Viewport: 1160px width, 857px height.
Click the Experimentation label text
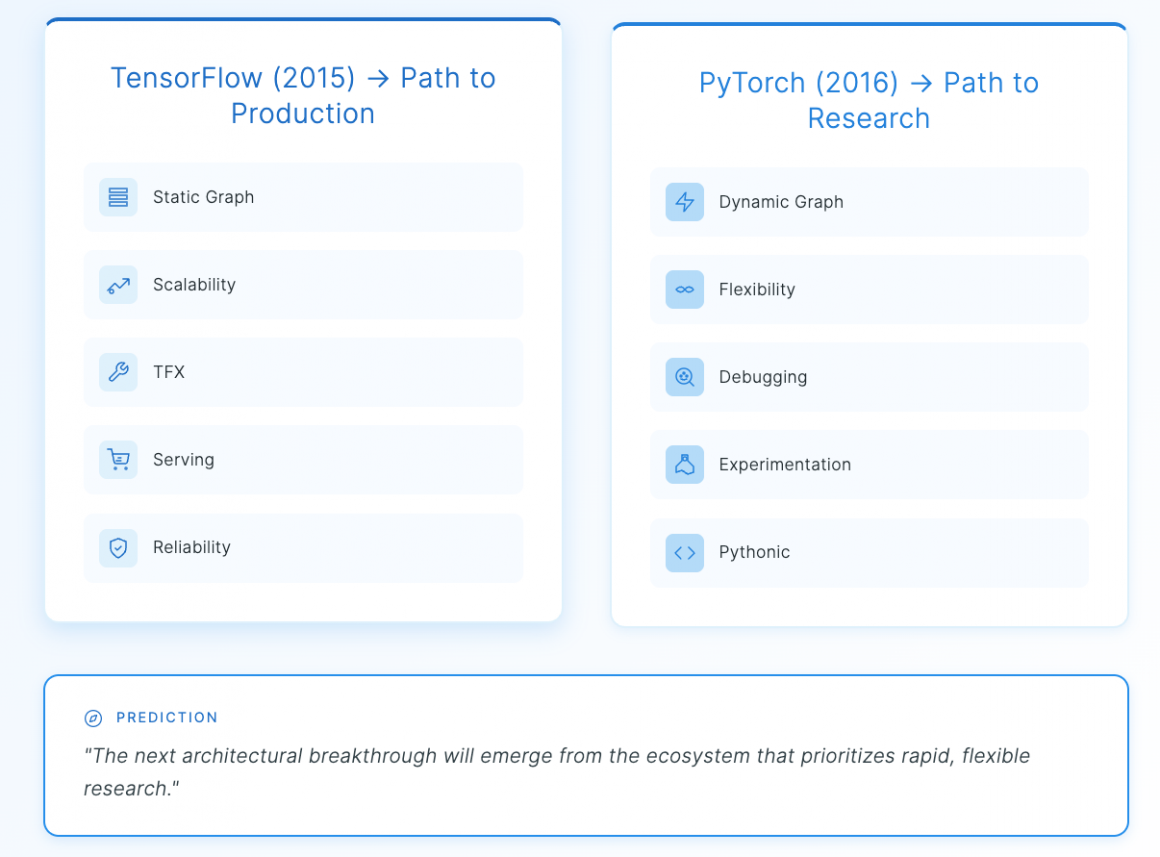(784, 465)
